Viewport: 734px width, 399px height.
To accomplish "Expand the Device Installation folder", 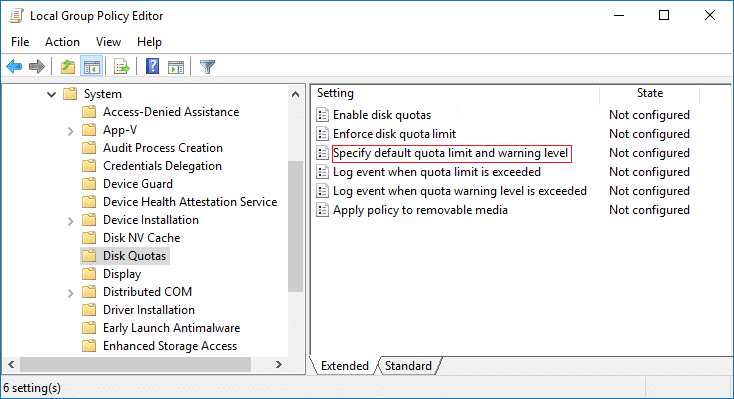I will [71, 221].
